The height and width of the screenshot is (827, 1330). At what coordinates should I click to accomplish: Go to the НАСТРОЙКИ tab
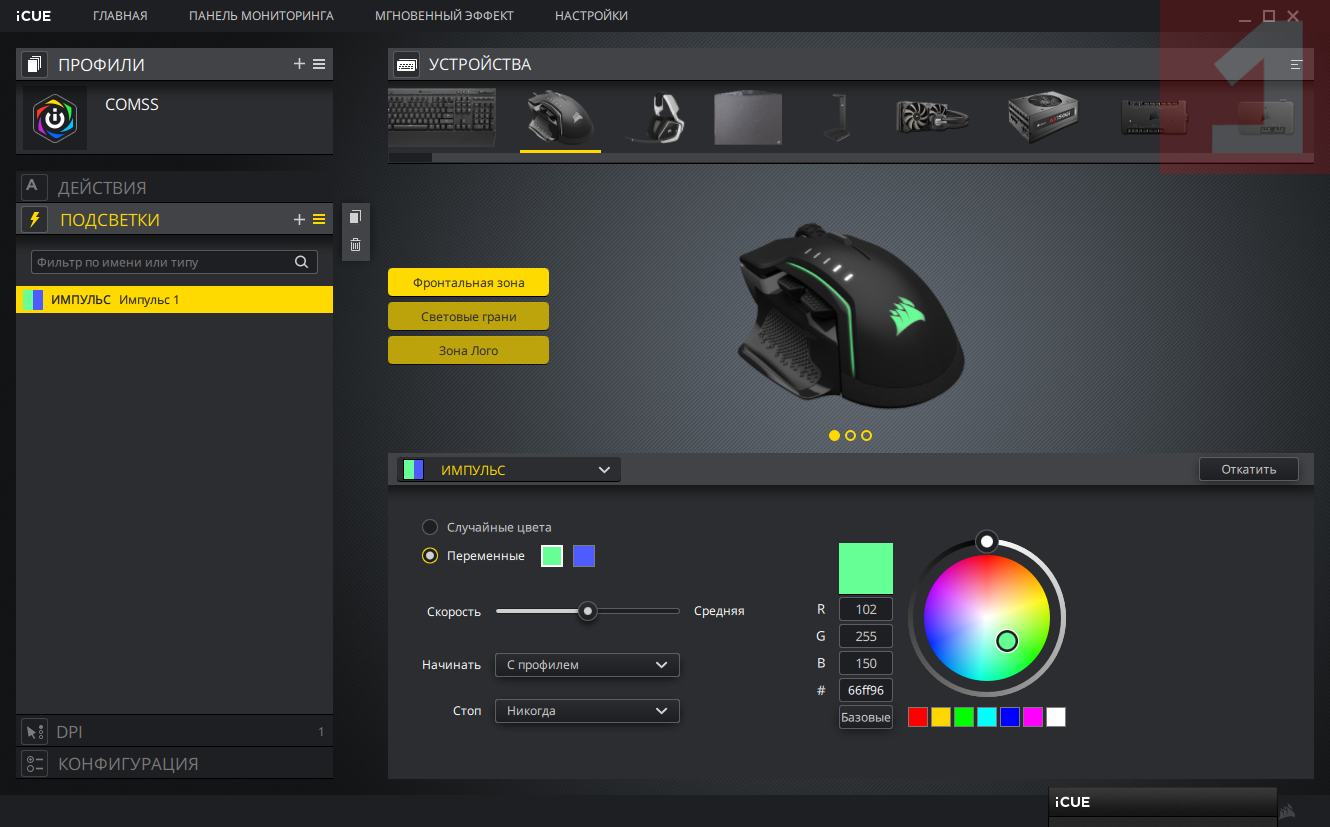(x=591, y=16)
